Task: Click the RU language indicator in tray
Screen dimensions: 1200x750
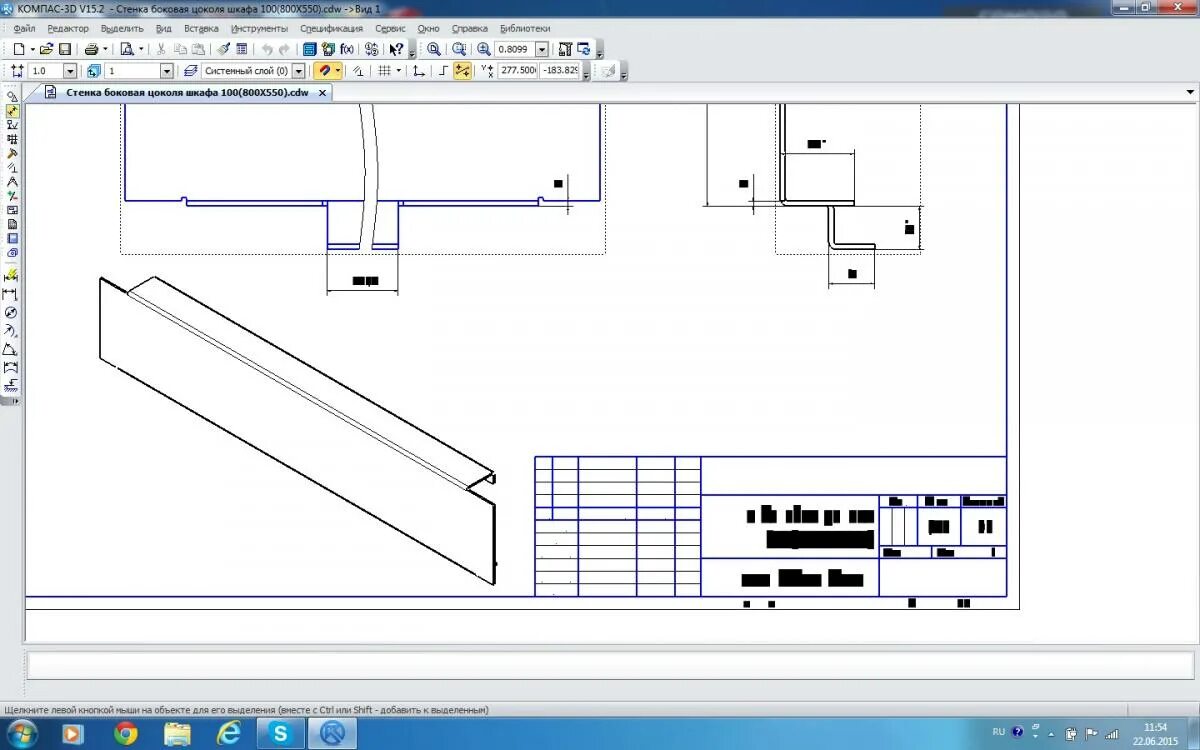Action: 998,732
